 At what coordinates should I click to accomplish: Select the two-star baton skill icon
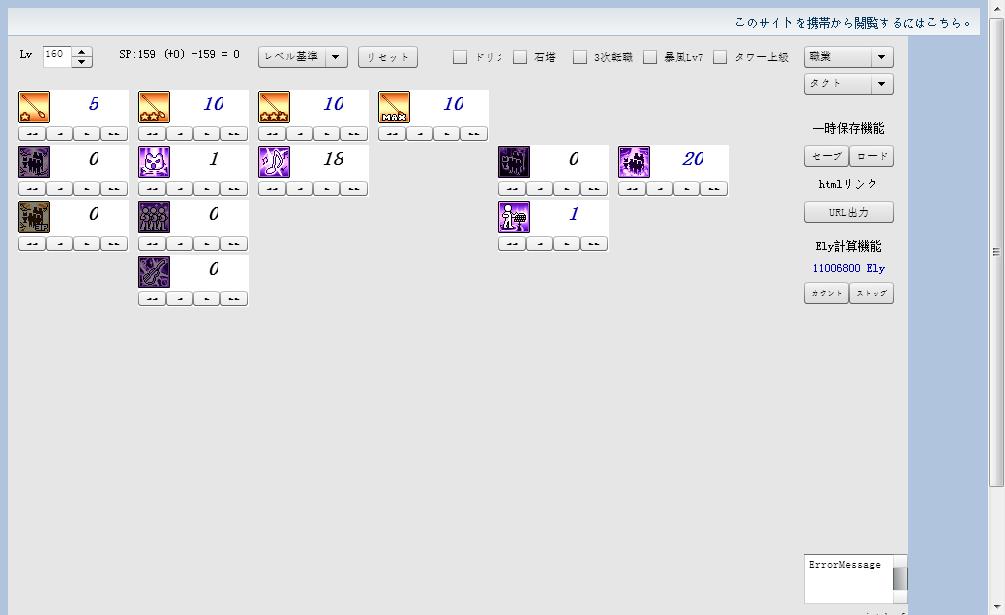pyautogui.click(x=154, y=107)
